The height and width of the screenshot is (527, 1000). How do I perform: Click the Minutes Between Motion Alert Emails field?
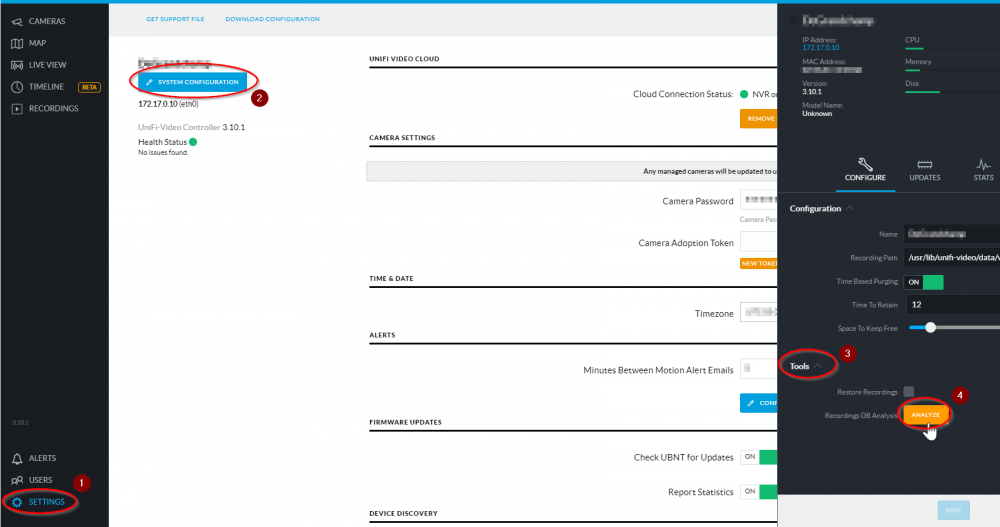coord(758,369)
